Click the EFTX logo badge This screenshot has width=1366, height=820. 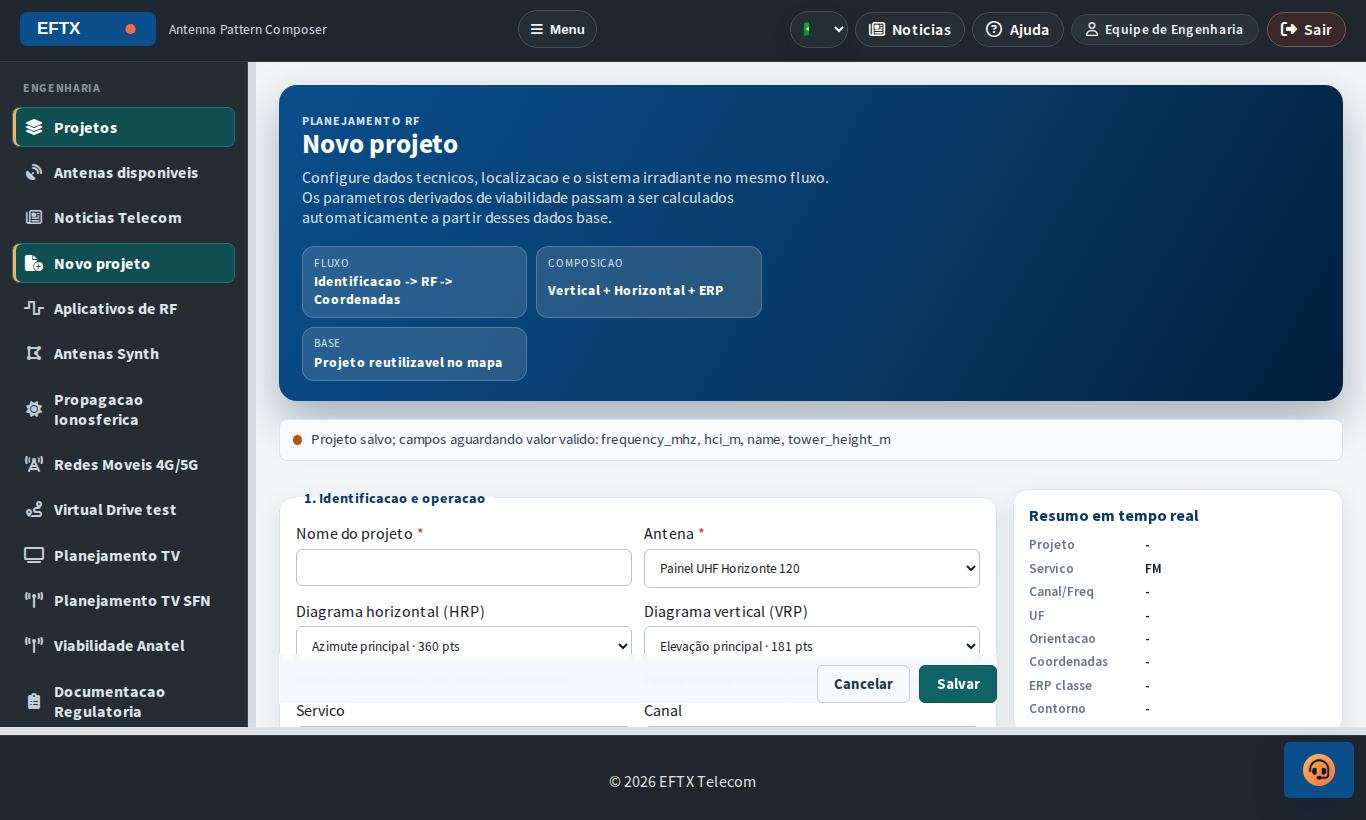(88, 29)
